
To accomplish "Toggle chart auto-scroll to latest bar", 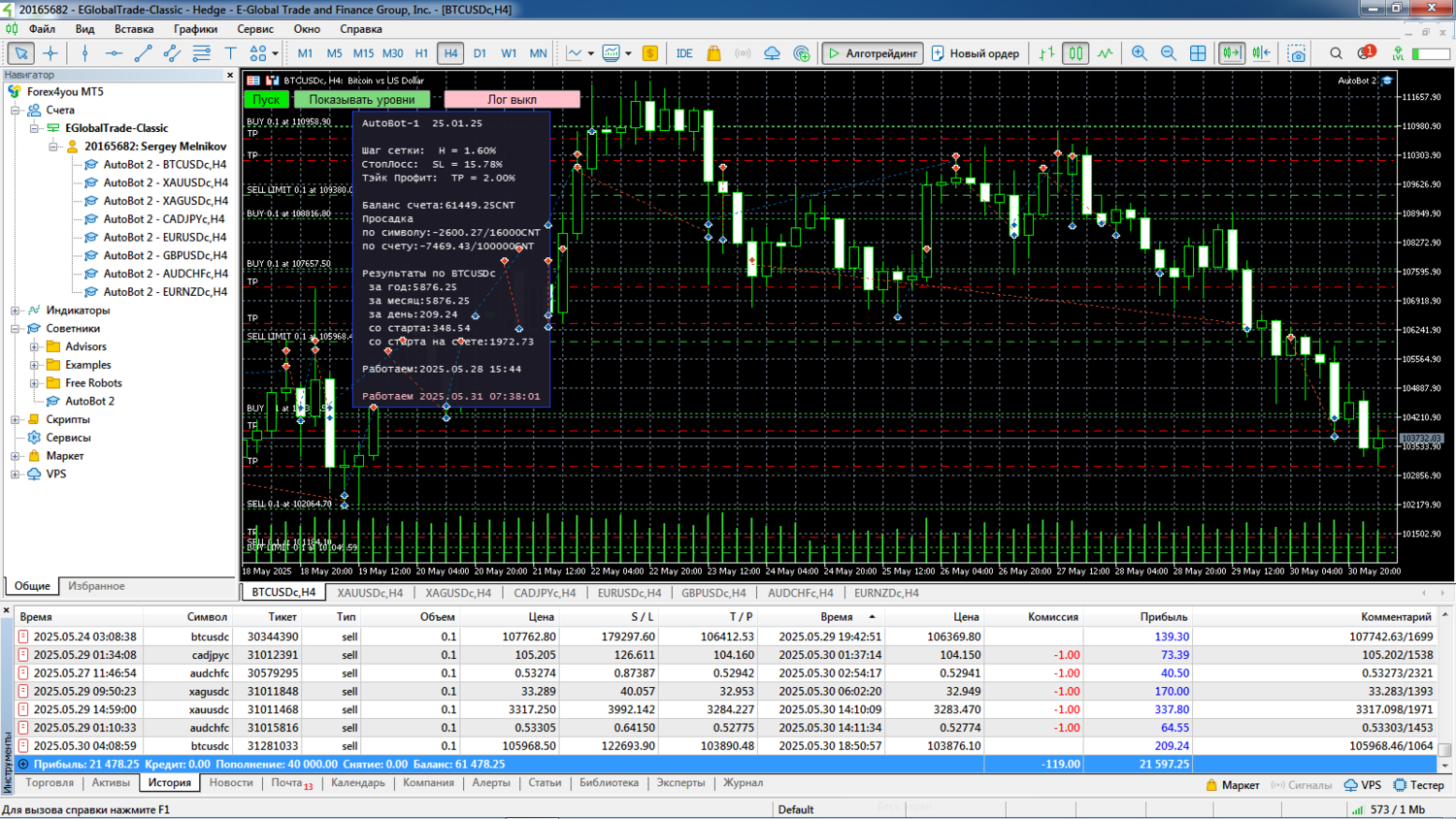I will click(1232, 53).
